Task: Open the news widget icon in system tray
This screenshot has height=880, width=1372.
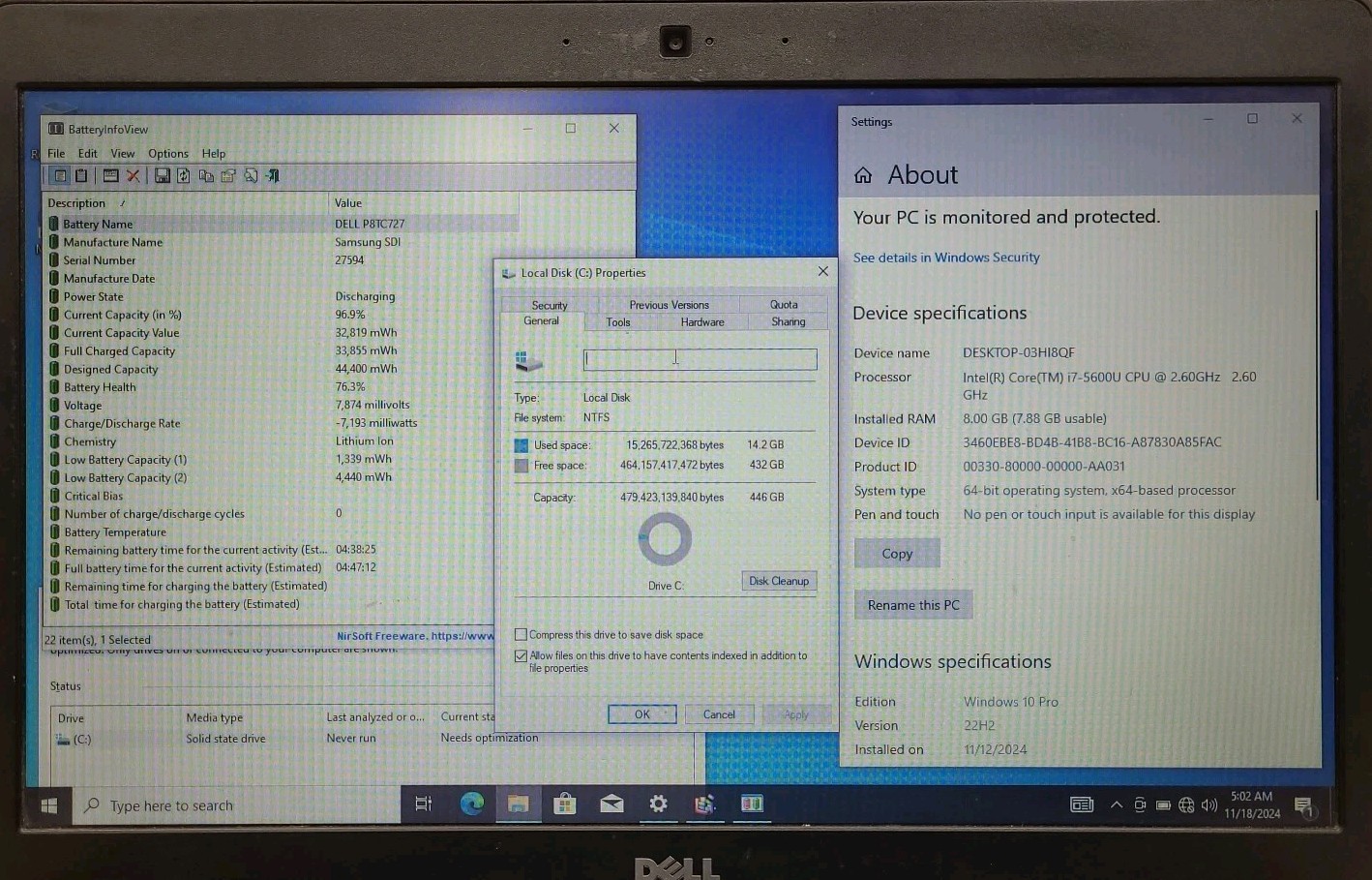Action: [x=1082, y=804]
